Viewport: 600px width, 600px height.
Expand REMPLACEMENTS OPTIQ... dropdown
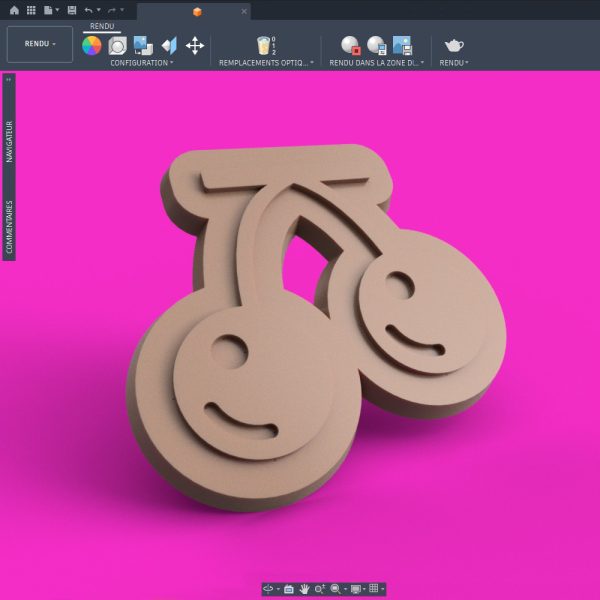266,63
